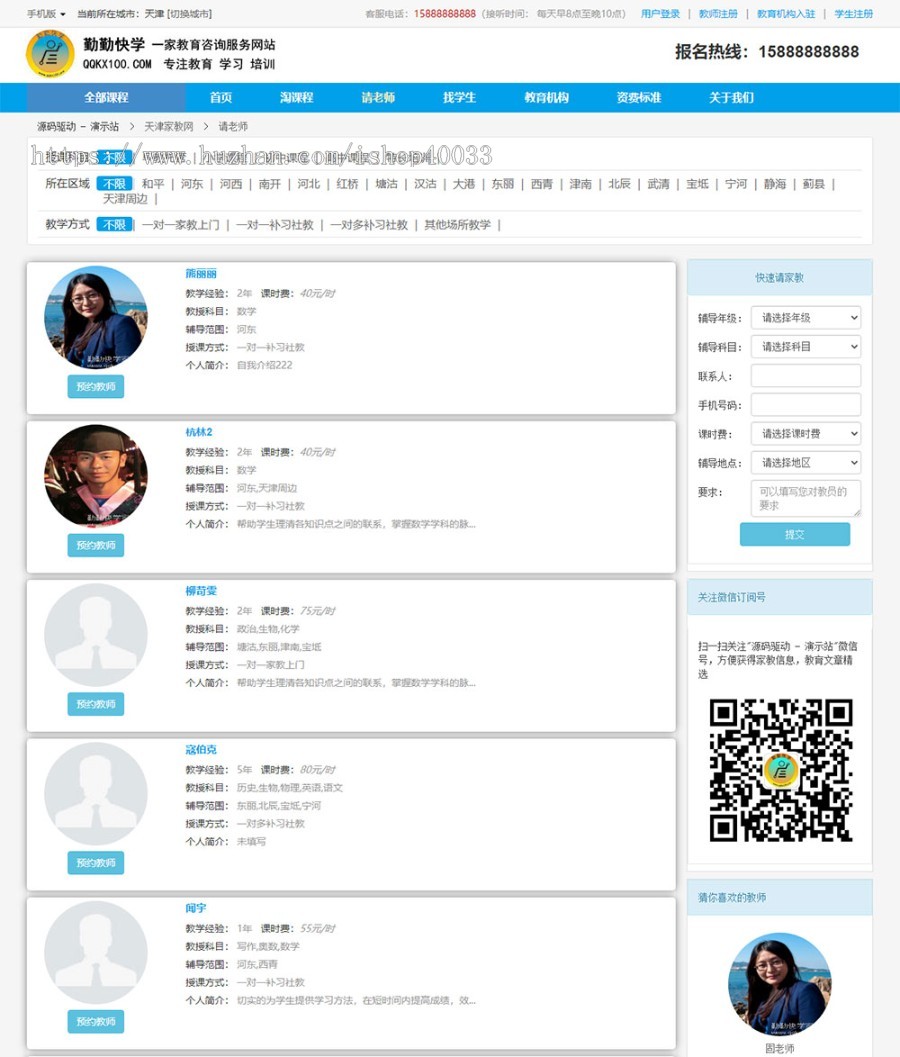Click the 切换城市 city switch link

[x=189, y=13]
